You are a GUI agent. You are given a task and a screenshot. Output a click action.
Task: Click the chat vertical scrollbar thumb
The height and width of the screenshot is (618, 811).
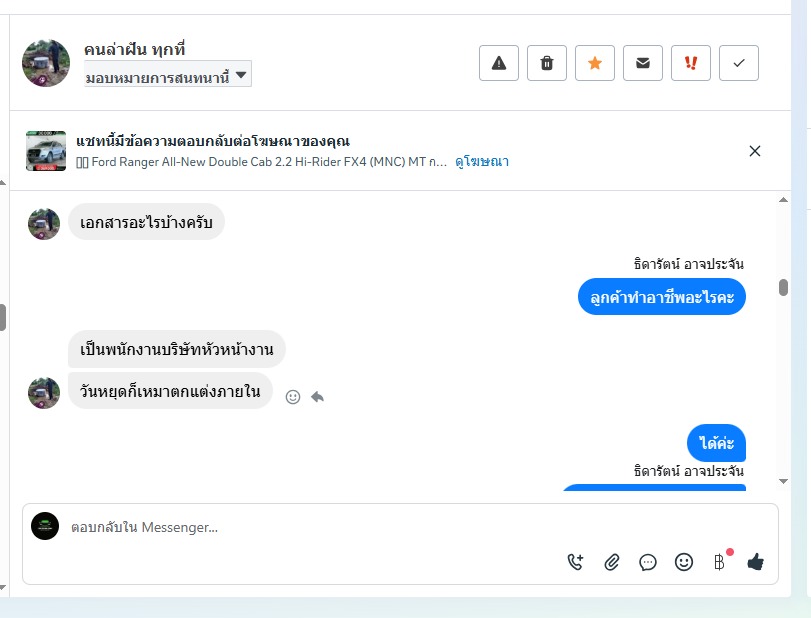pyautogui.click(x=783, y=288)
